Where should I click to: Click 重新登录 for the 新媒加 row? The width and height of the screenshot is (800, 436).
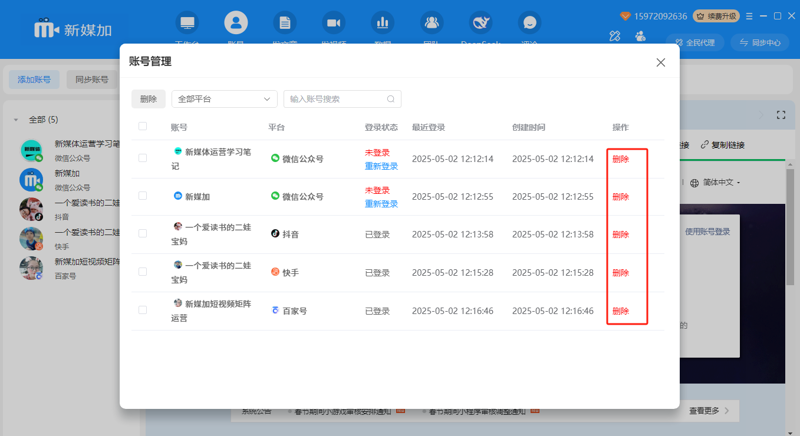click(381, 203)
